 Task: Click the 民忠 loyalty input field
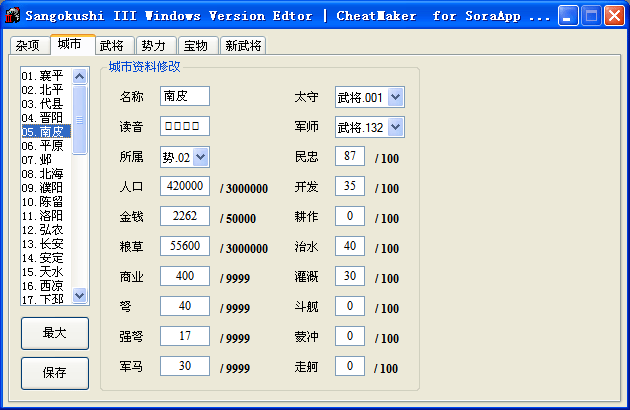(x=350, y=157)
